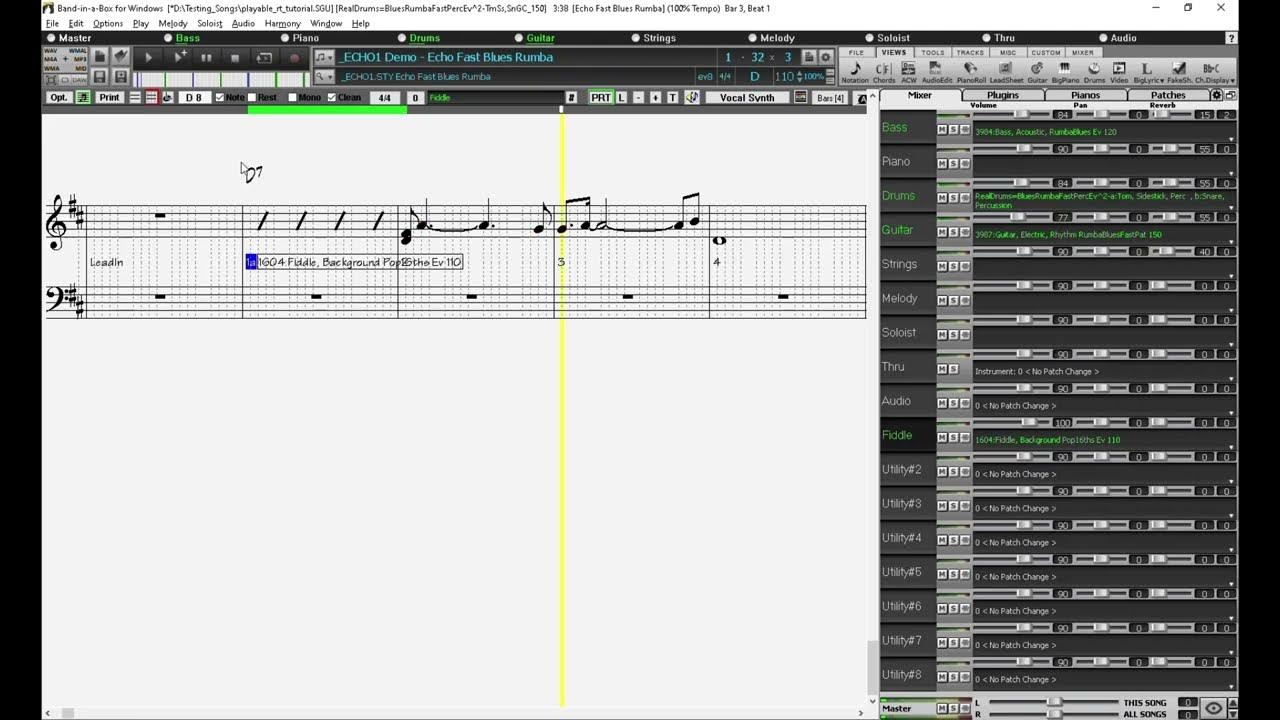
Task: Switch to the Plugins mixer tab
Action: 1002,95
